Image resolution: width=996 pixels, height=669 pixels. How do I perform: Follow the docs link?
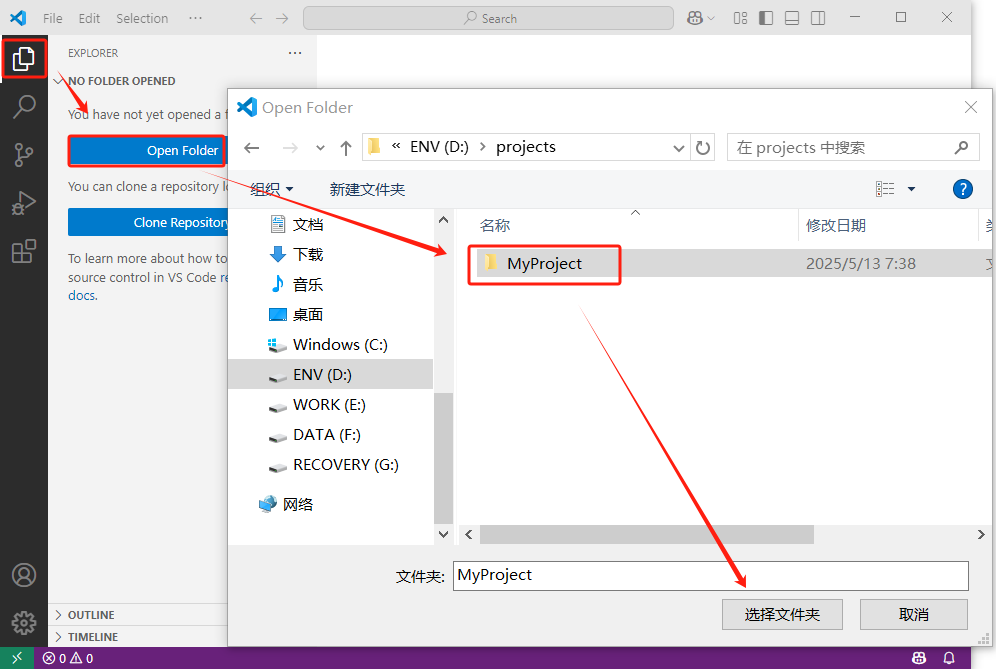tap(82, 295)
